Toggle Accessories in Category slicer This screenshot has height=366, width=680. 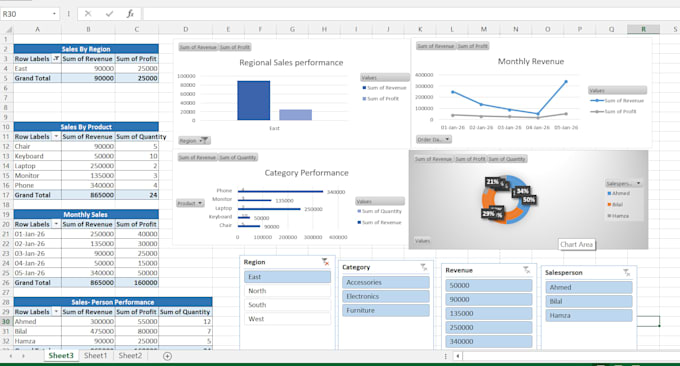pyautogui.click(x=386, y=282)
